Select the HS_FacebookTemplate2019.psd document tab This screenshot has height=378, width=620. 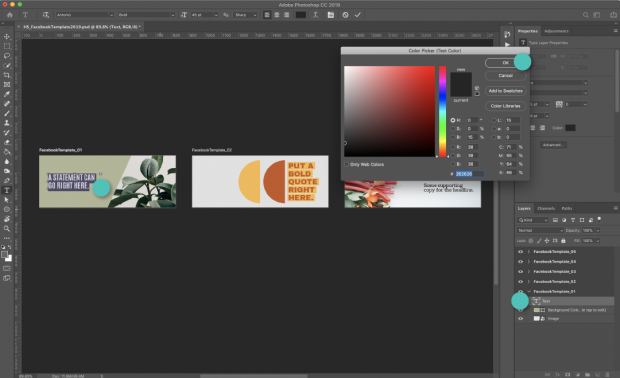[81, 26]
